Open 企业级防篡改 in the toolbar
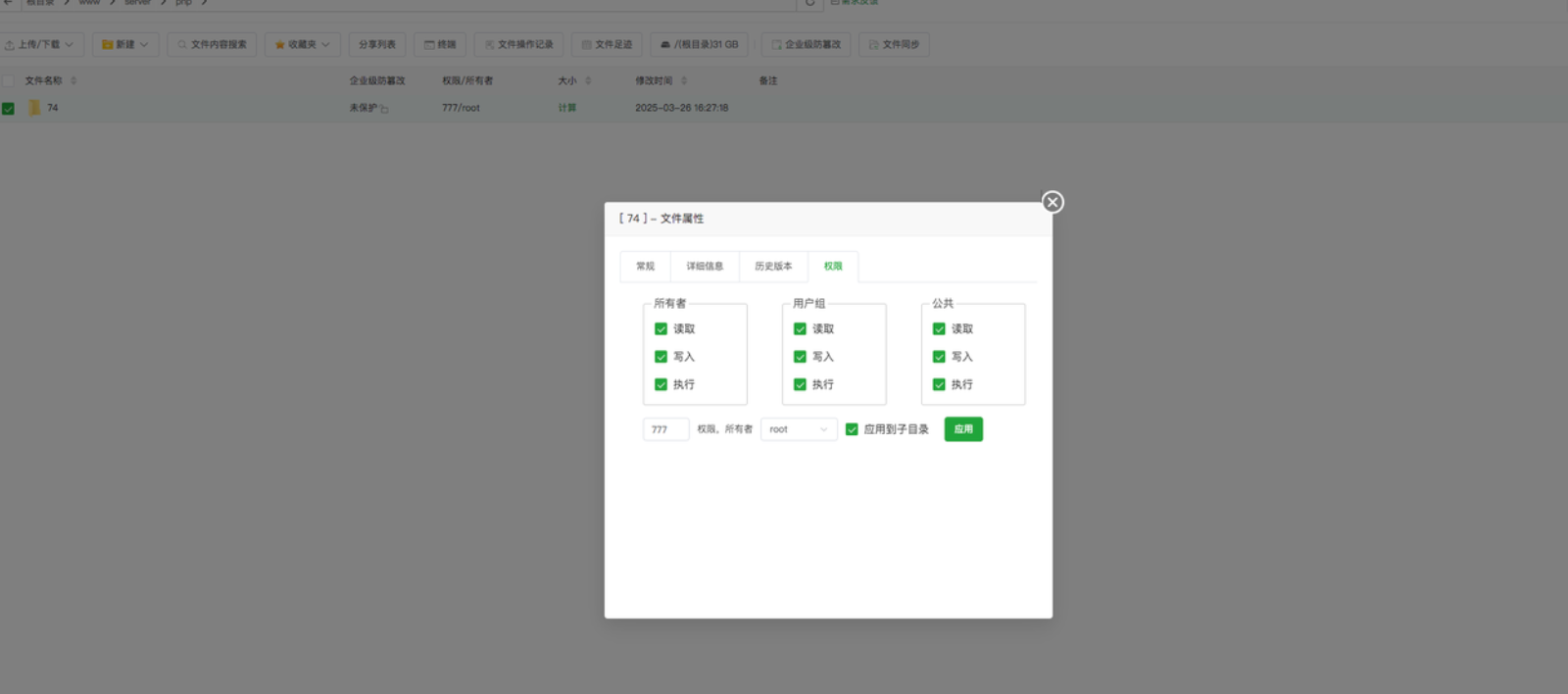Viewport: 1568px width, 694px height. tap(776, 44)
